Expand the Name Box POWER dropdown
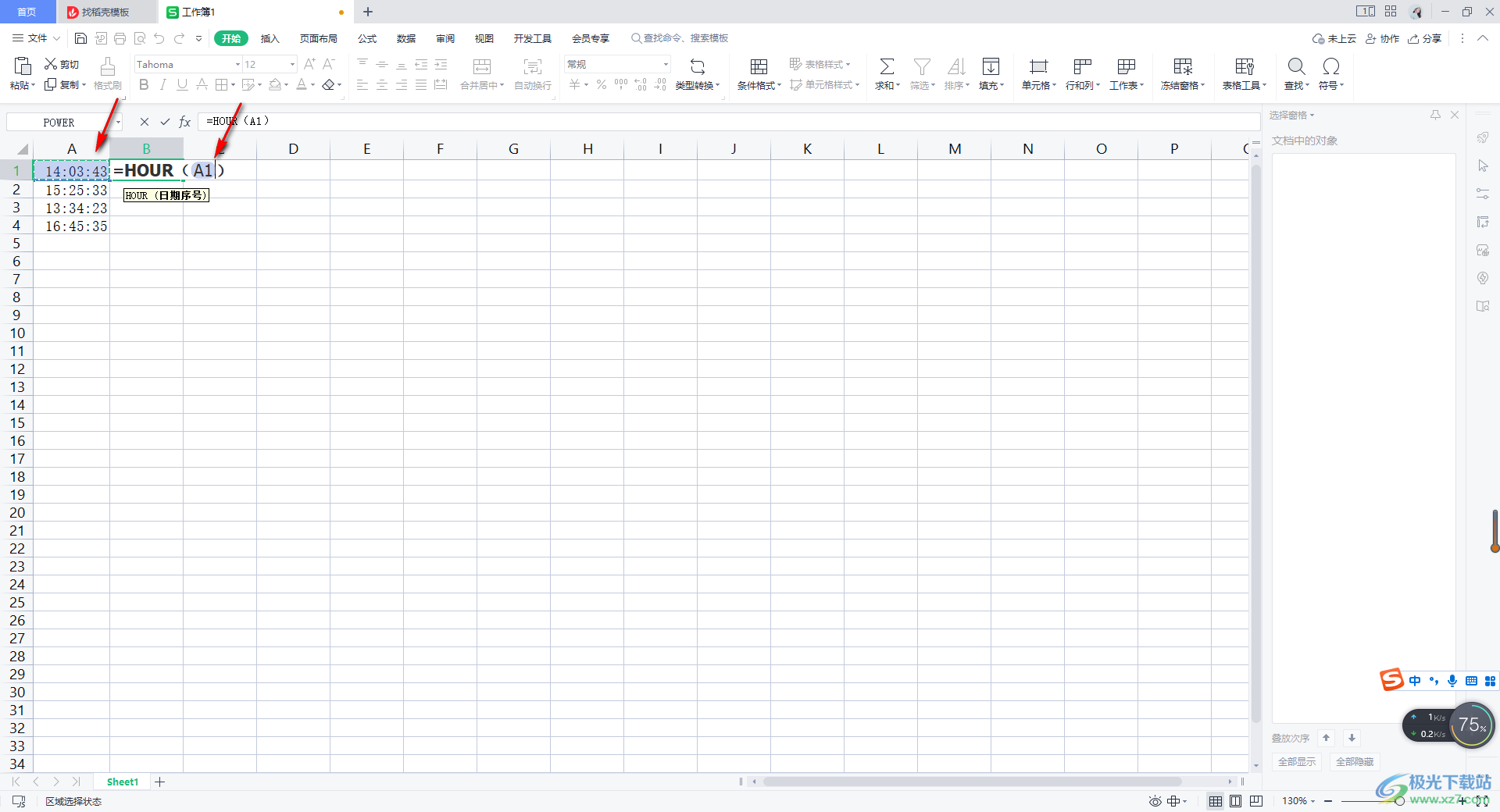 pos(118,122)
